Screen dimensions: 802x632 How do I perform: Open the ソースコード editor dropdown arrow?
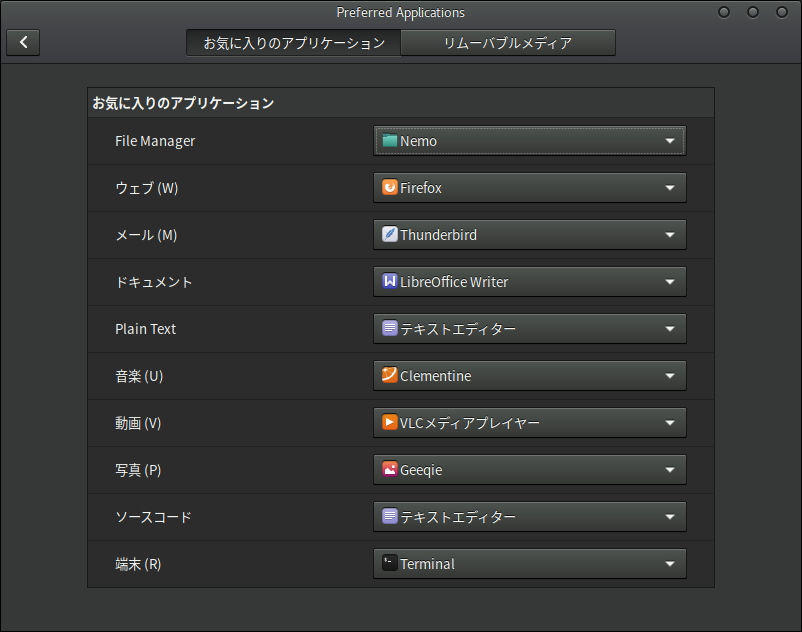(670, 517)
